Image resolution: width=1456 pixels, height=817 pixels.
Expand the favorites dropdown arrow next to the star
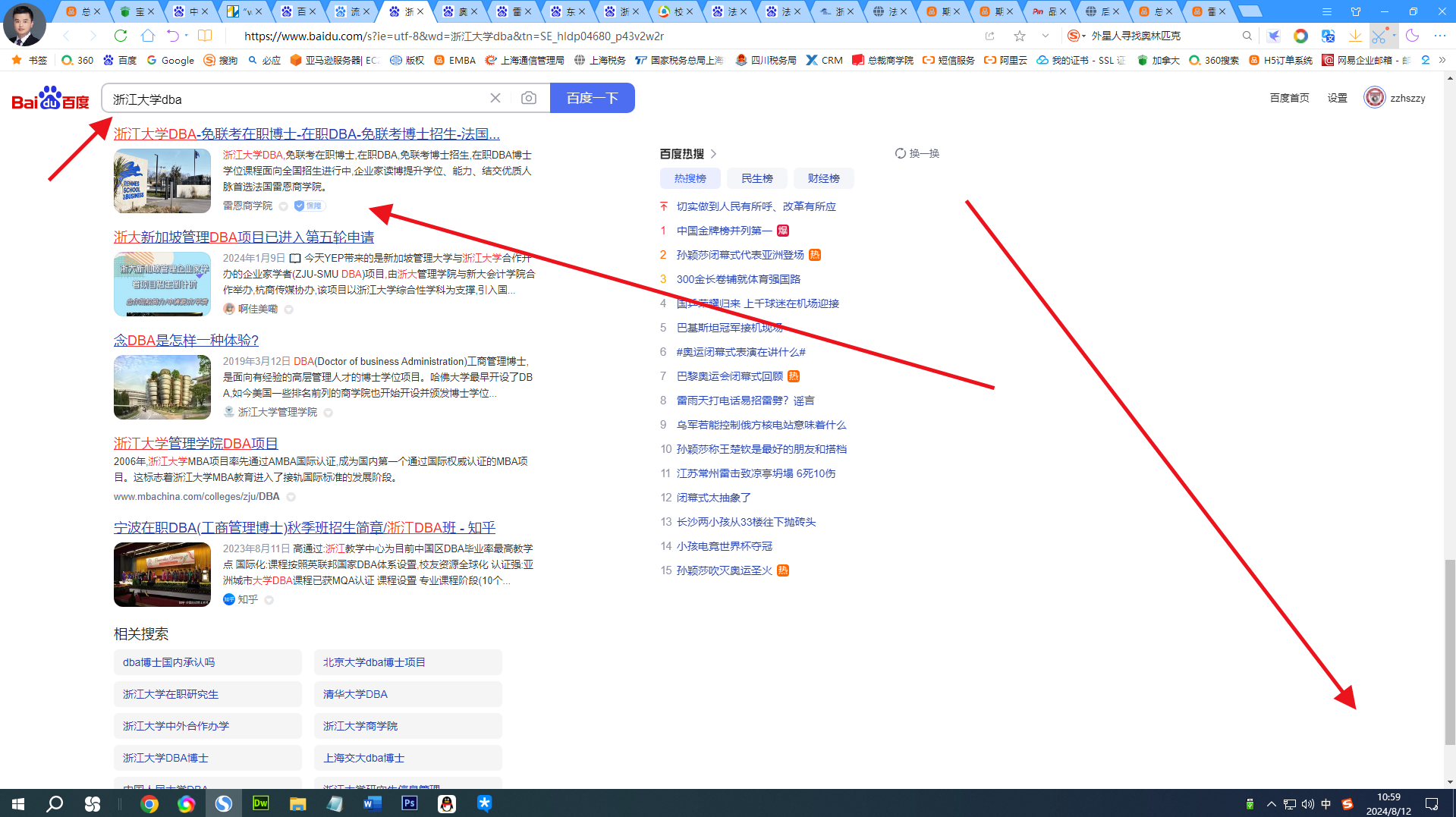coord(1045,35)
